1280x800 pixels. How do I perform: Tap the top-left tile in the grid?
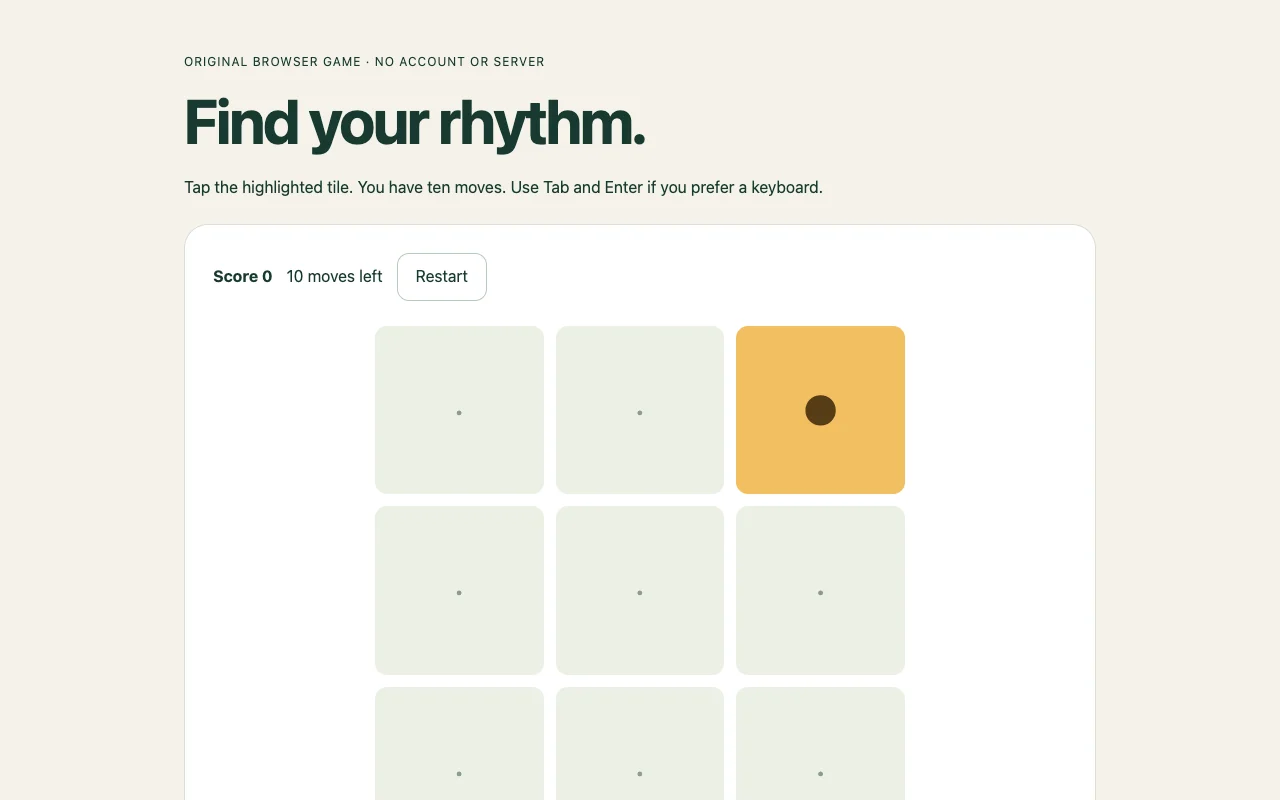click(459, 410)
